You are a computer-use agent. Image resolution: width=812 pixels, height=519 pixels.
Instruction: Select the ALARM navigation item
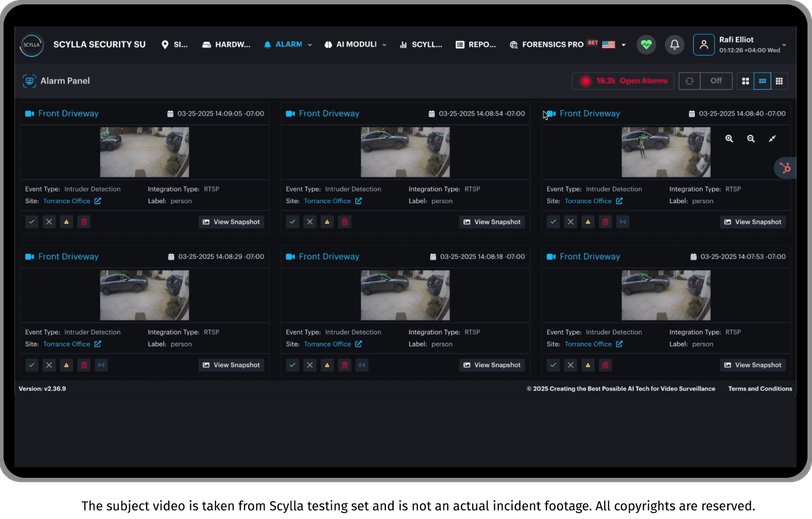click(x=283, y=45)
